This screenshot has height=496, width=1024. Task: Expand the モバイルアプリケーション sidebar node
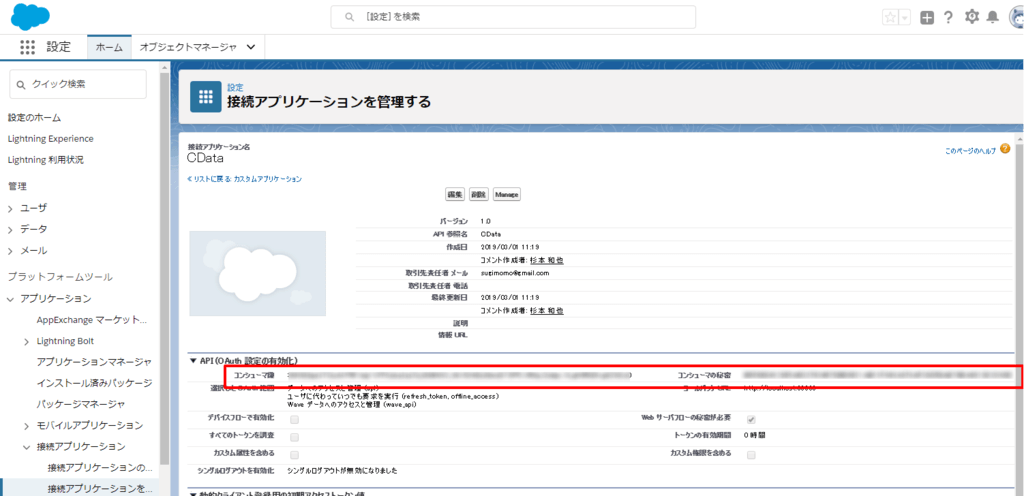coord(26,426)
